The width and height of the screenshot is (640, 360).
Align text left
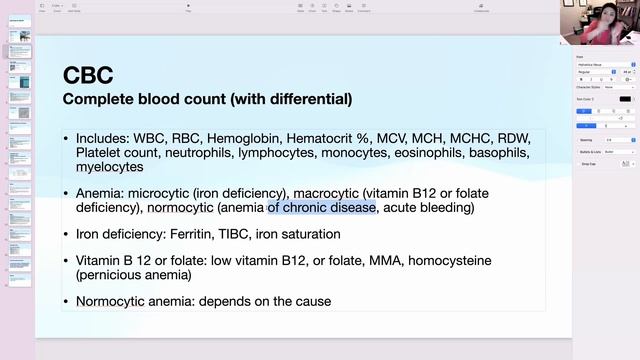(x=584, y=111)
